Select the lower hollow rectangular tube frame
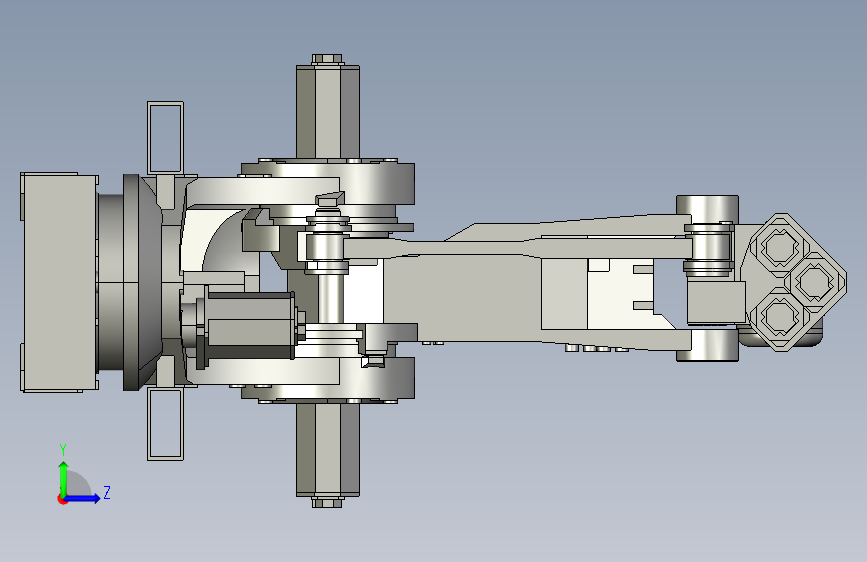 pyautogui.click(x=165, y=424)
